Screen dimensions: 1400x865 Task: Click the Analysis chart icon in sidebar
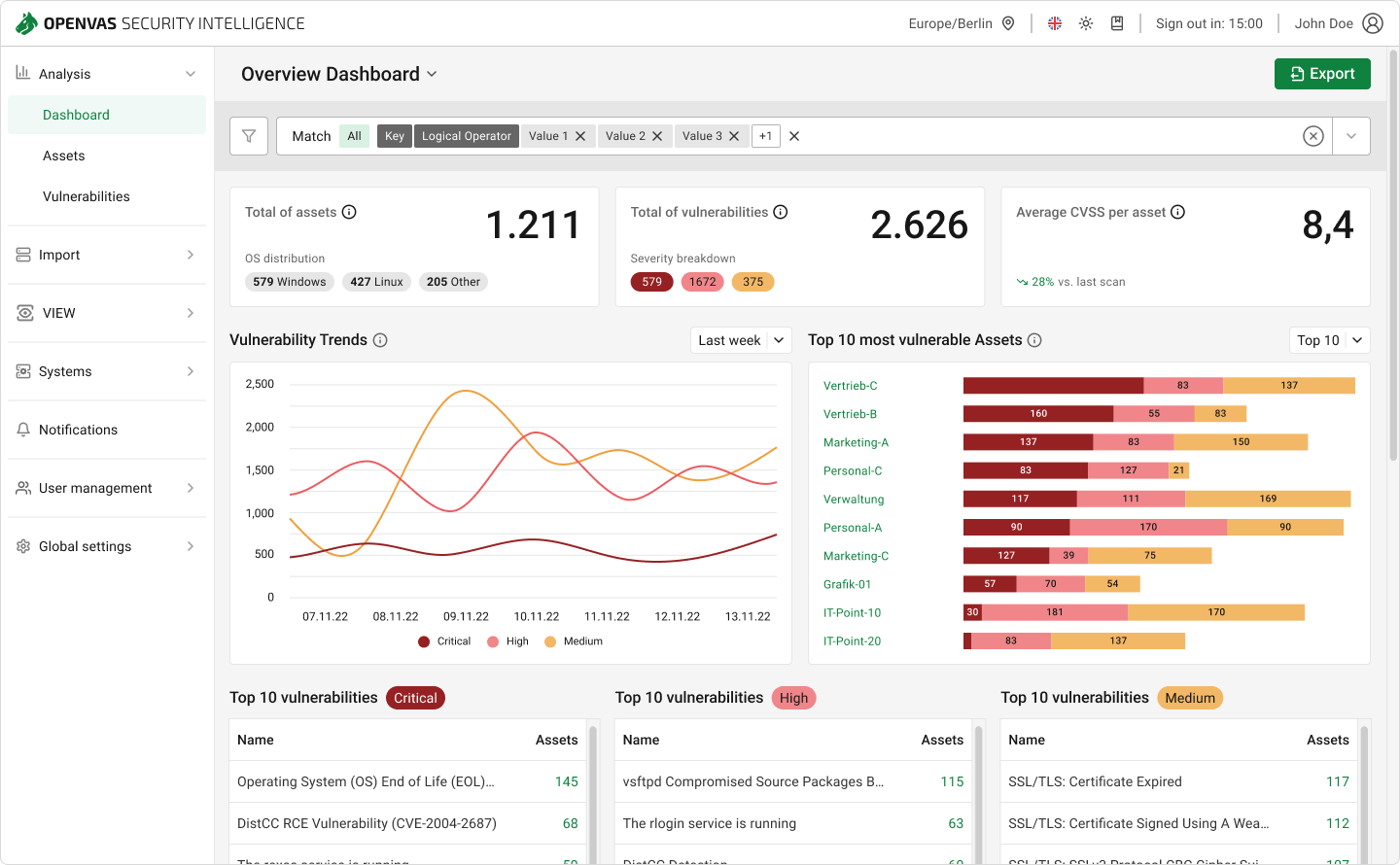[x=23, y=73]
